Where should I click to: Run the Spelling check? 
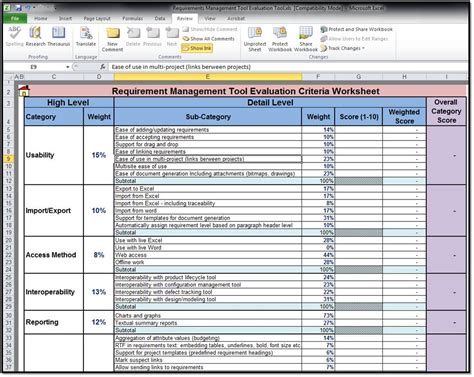click(x=15, y=36)
